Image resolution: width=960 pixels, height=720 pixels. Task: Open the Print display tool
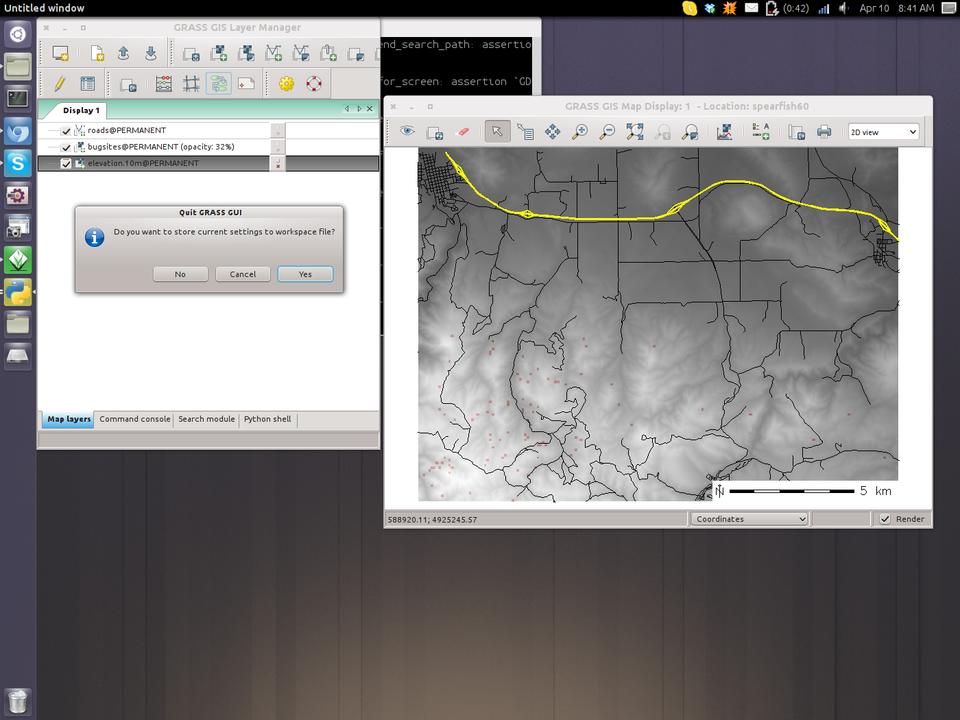(824, 132)
